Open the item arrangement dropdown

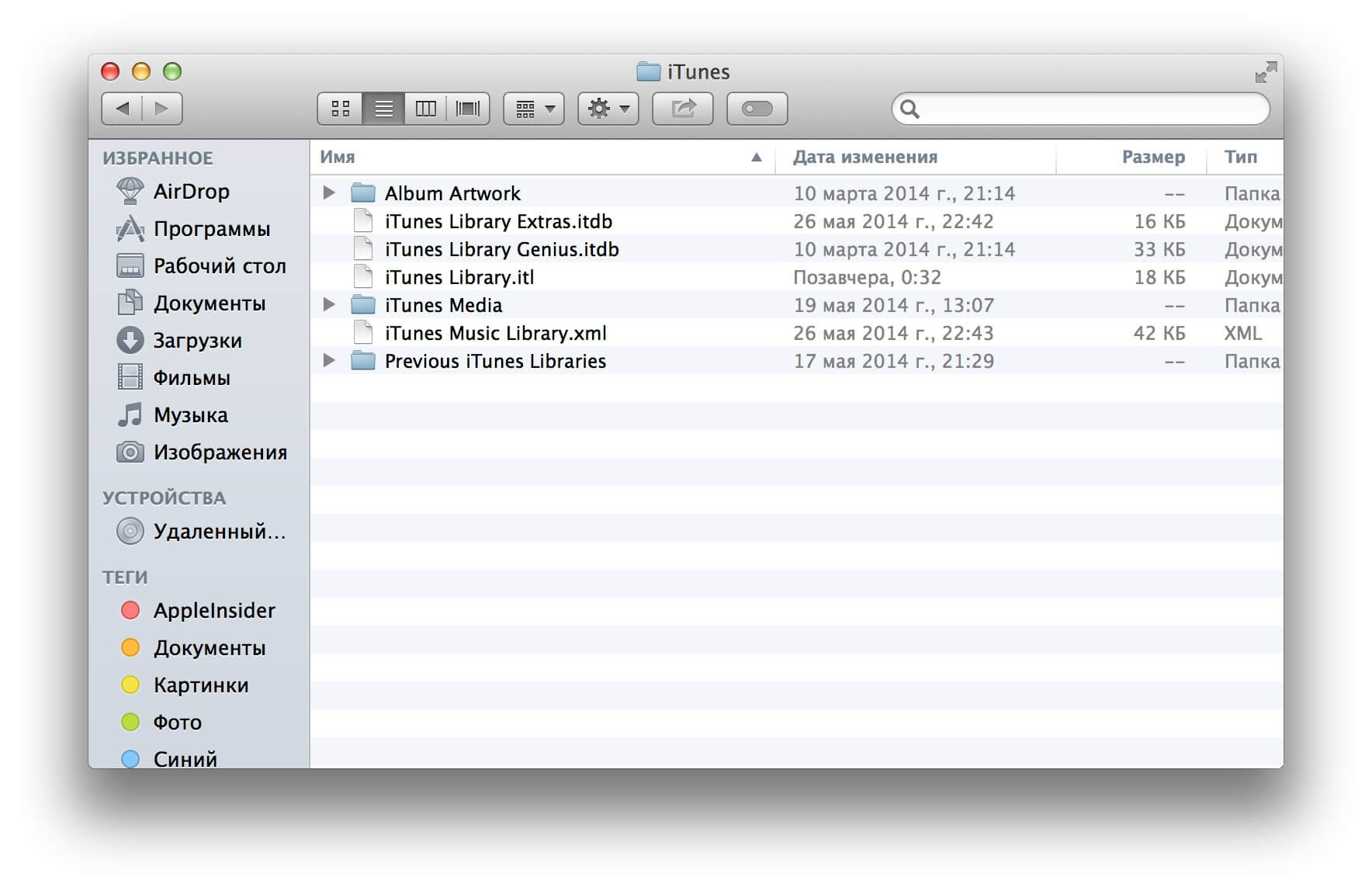(534, 109)
